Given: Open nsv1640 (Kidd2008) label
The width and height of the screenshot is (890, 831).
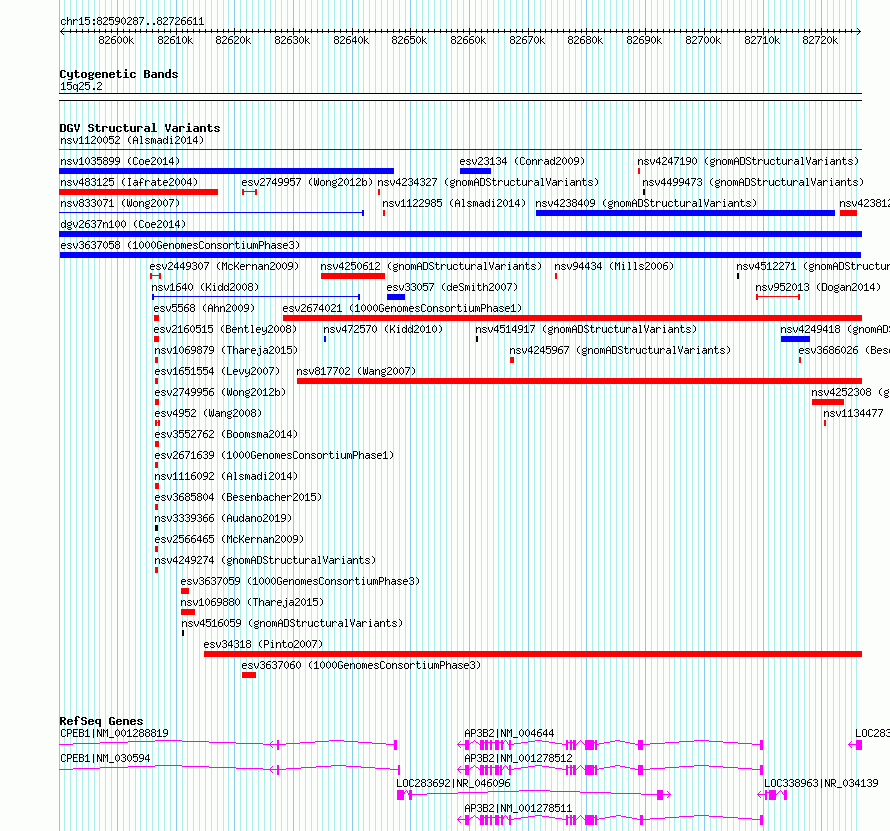Looking at the screenshot, I should coord(205,287).
